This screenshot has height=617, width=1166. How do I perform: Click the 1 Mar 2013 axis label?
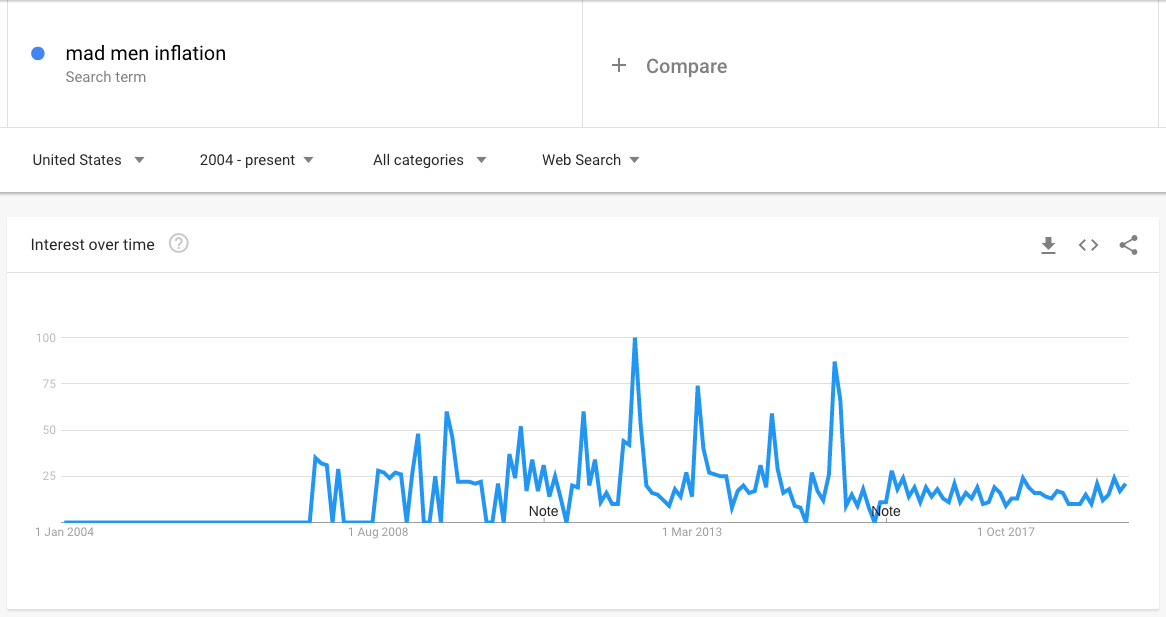[x=692, y=532]
